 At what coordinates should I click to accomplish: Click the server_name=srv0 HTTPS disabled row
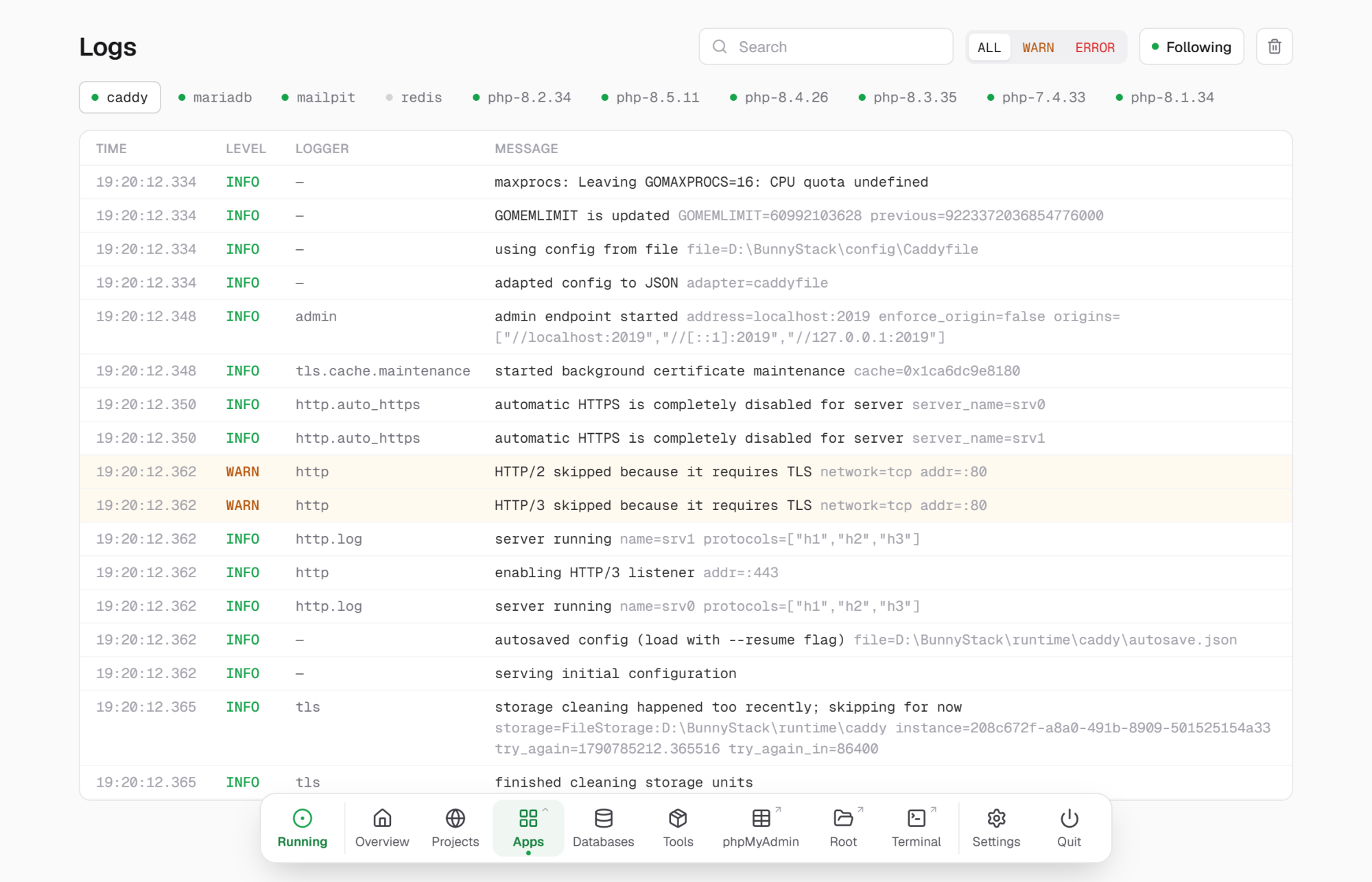pos(686,404)
